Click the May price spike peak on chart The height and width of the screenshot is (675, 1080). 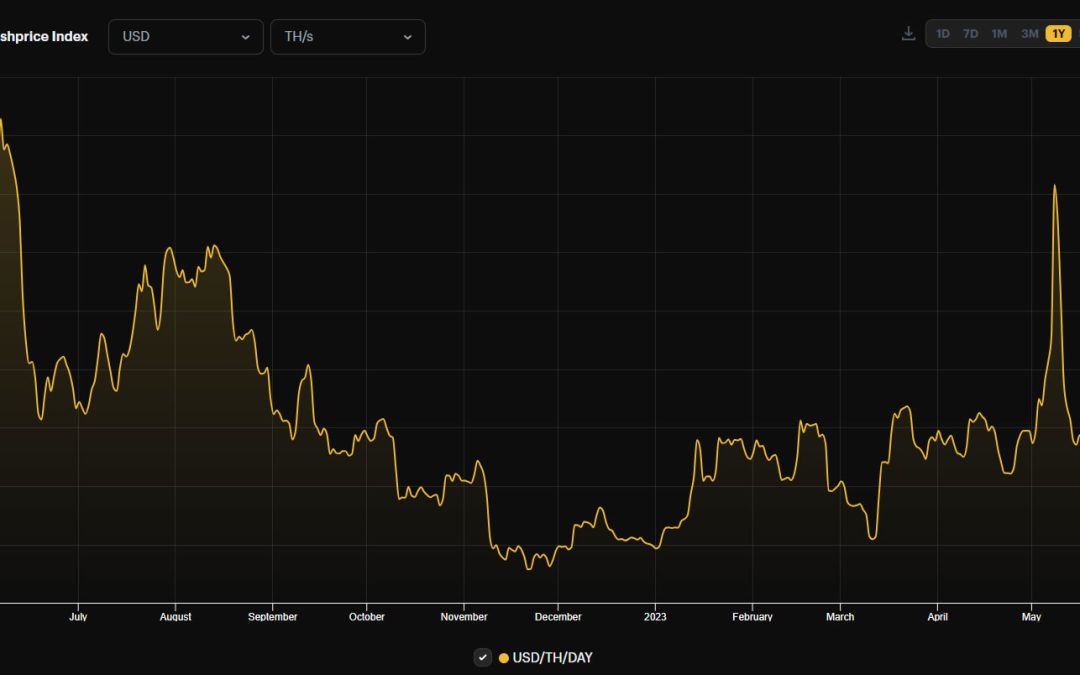[x=1055, y=186]
